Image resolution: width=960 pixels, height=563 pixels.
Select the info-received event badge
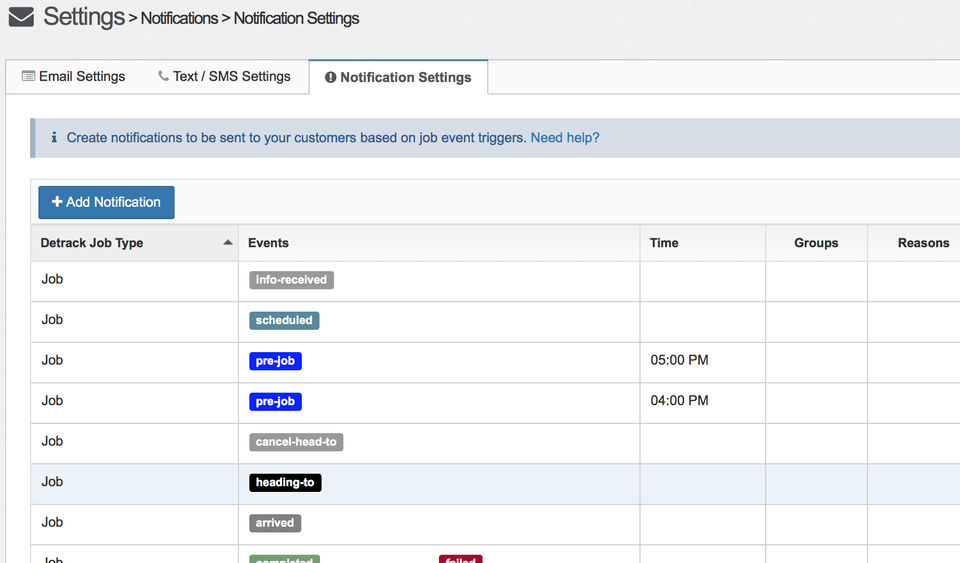(x=291, y=280)
